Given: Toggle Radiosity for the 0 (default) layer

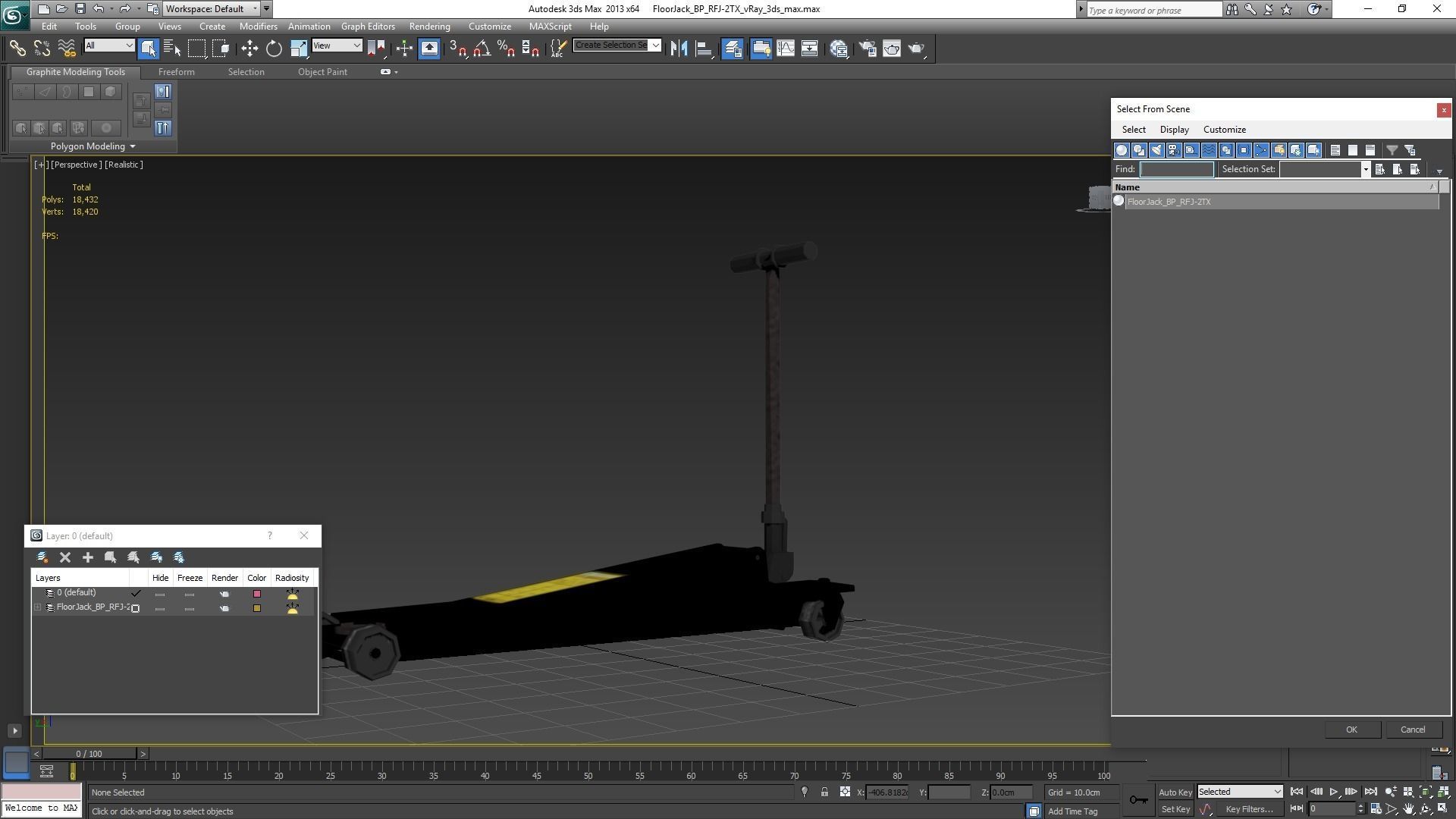Looking at the screenshot, I should pyautogui.click(x=292, y=594).
